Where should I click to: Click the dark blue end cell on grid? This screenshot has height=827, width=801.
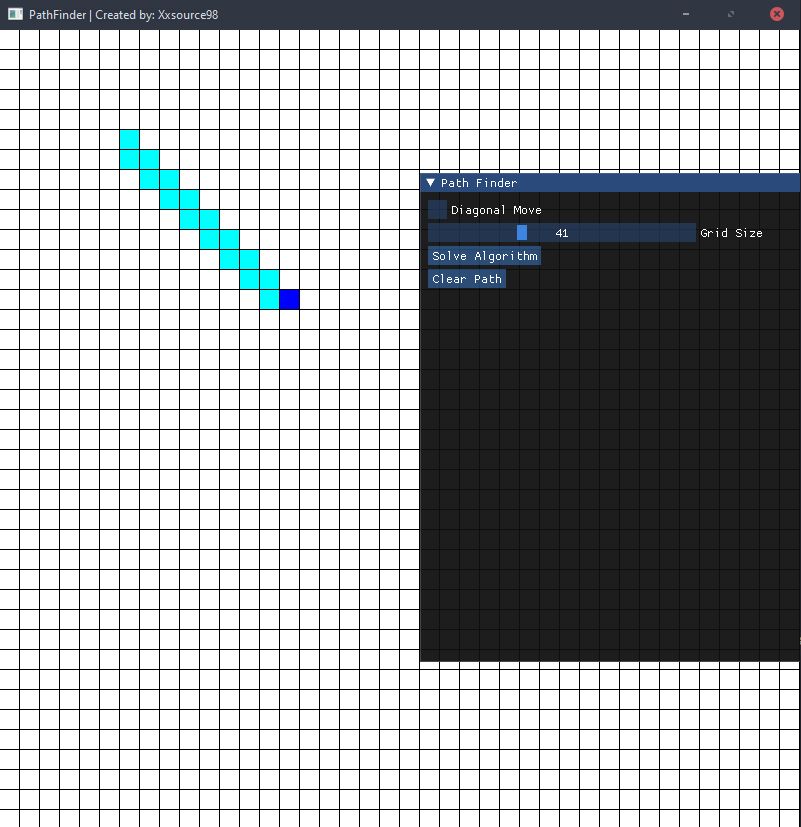(x=289, y=300)
